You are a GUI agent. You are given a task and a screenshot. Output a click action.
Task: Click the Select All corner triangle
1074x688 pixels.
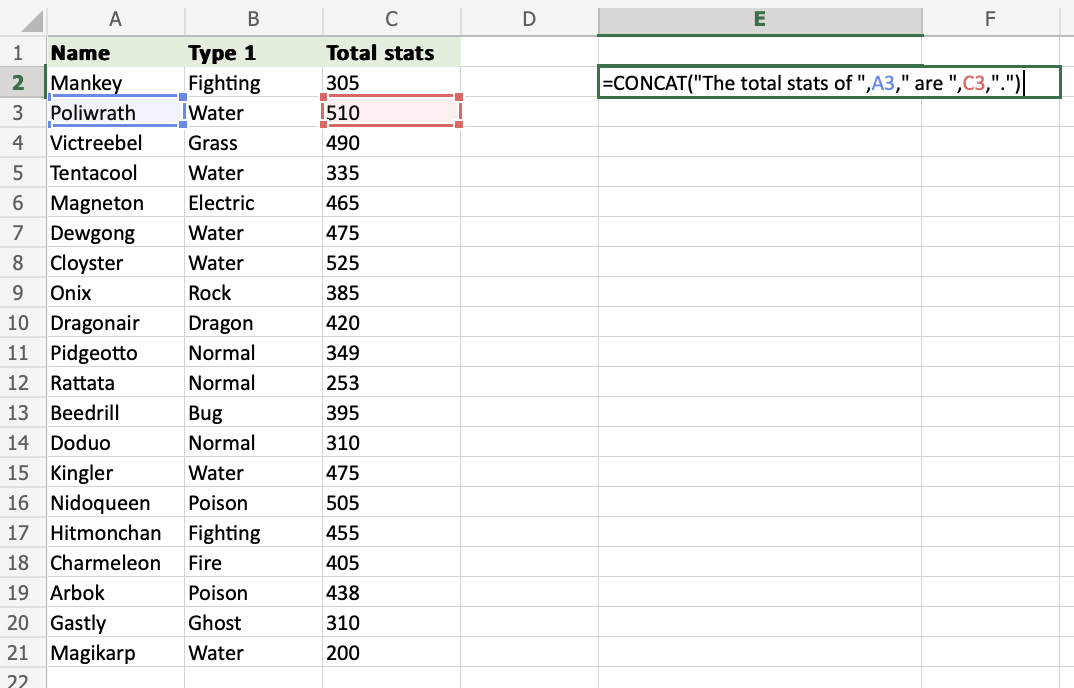pos(26,20)
